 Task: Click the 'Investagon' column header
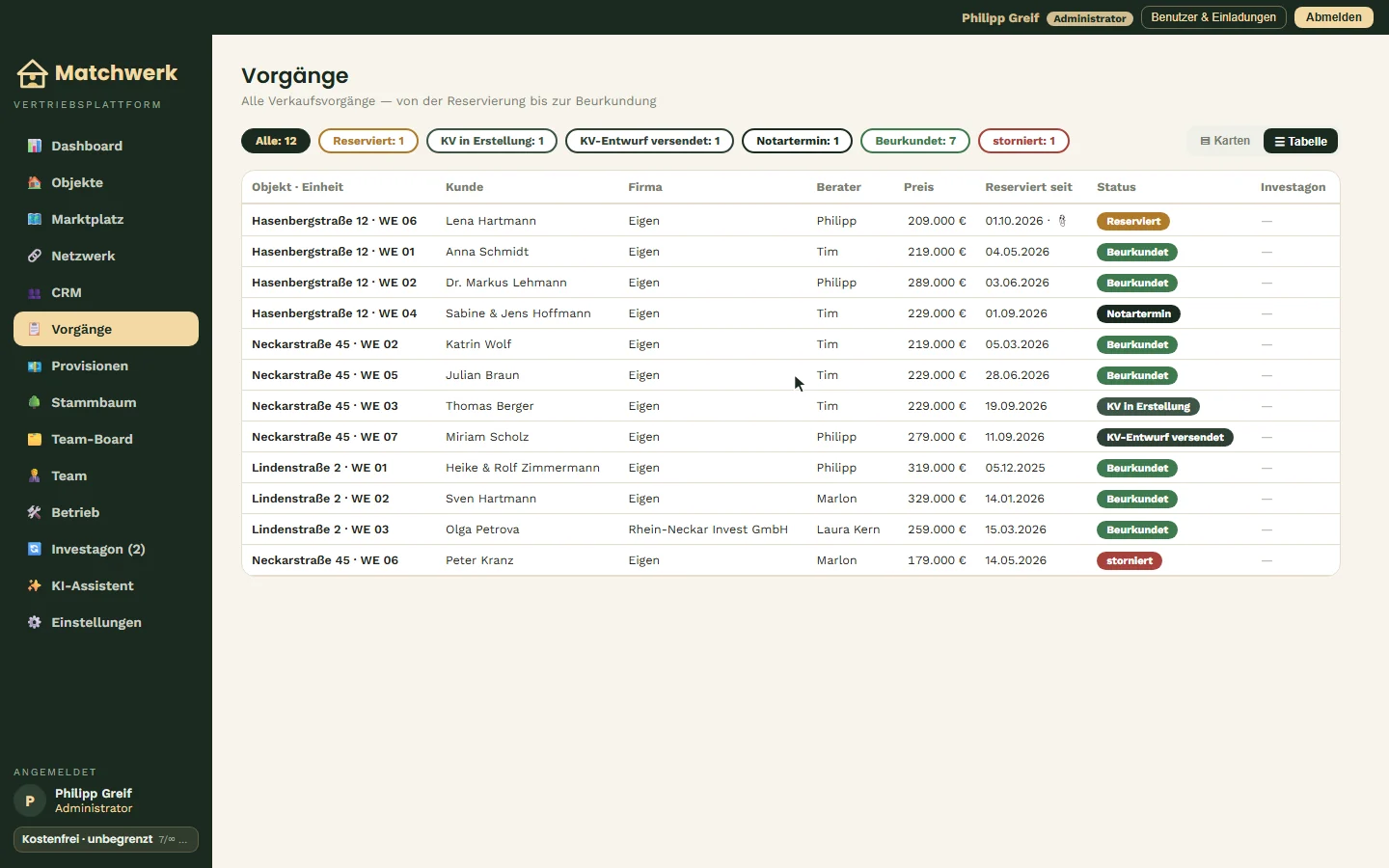[x=1293, y=187]
